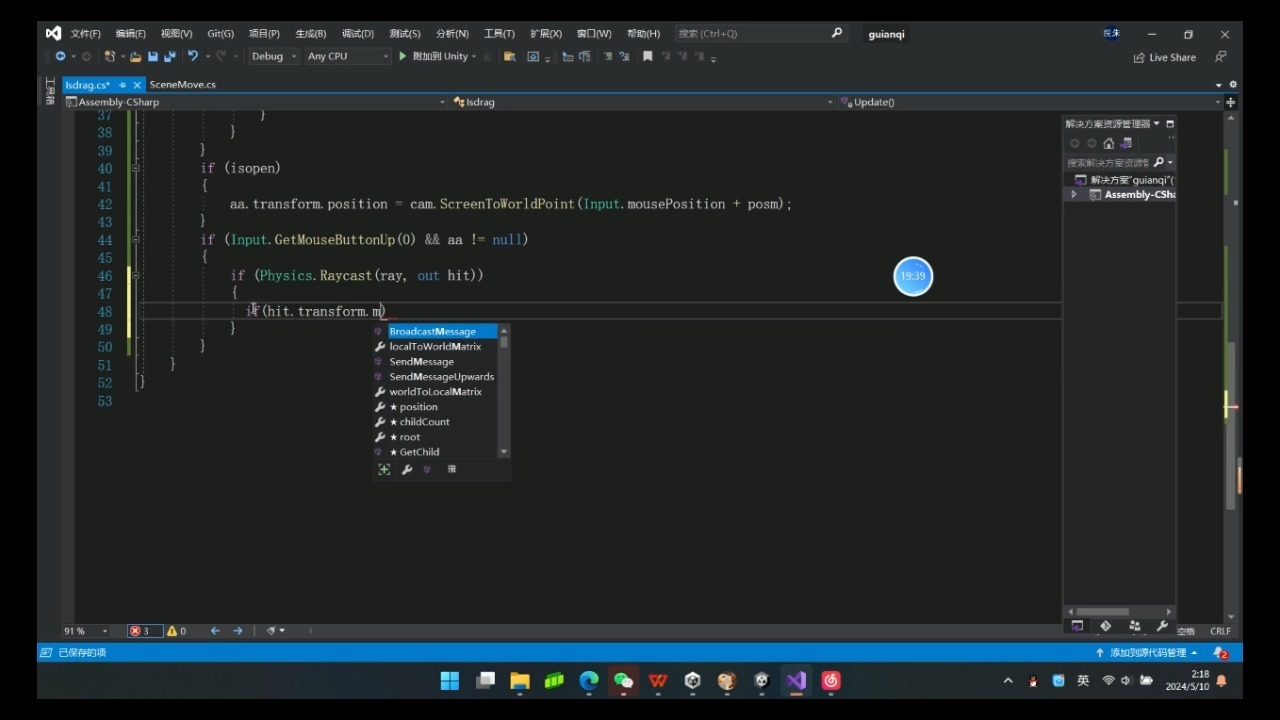Toggle the methods filter in IntelliSense popup
Screen dimensions: 1280x720
(x=428, y=469)
